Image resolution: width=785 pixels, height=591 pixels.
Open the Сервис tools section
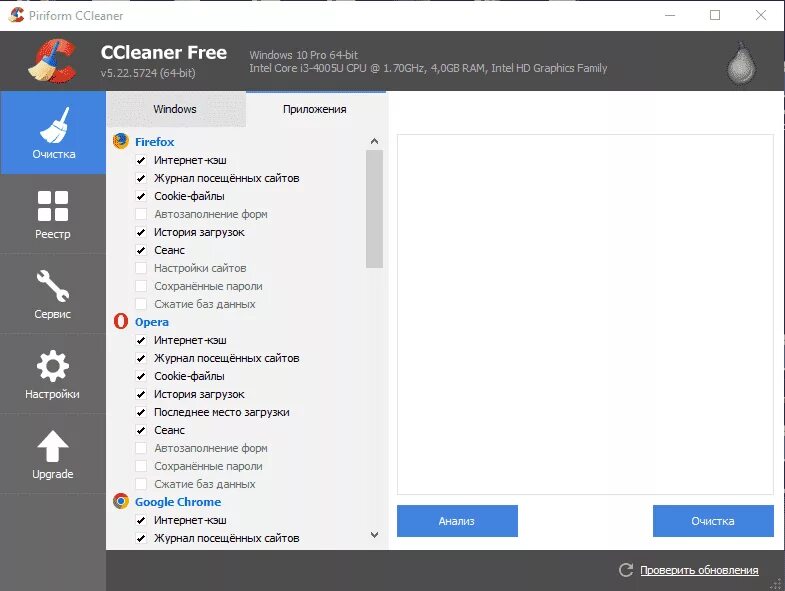pos(53,294)
